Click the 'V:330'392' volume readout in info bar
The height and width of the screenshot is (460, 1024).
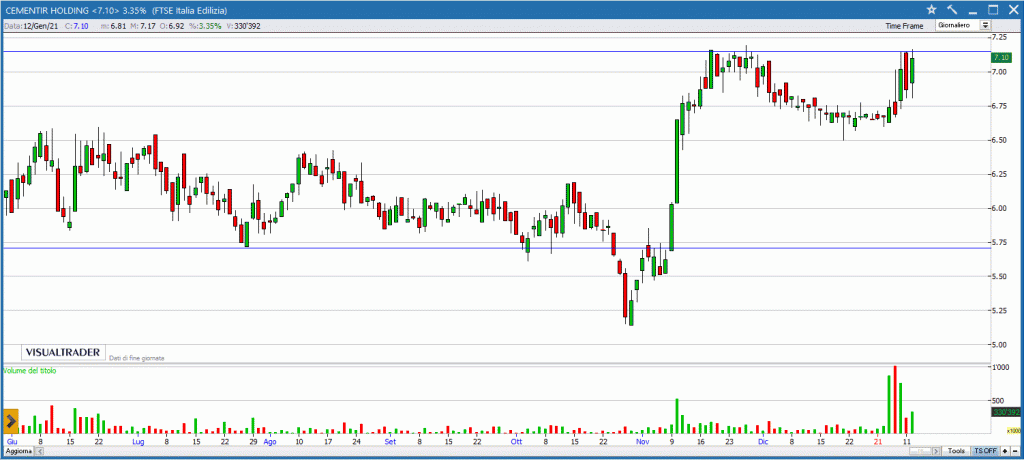pos(244,25)
